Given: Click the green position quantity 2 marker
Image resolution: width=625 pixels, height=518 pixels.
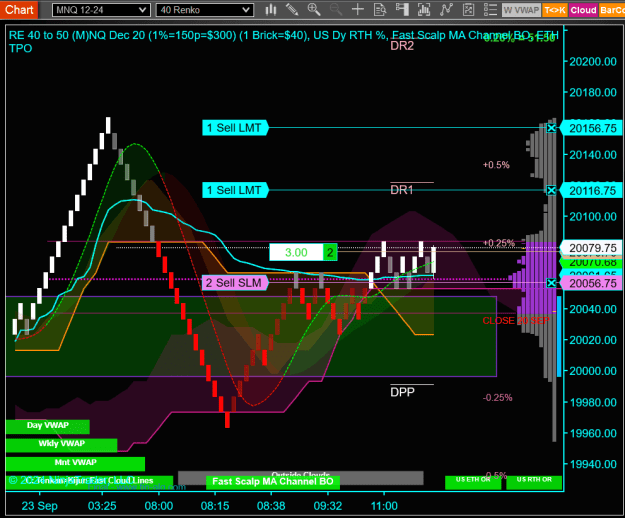Looking at the screenshot, I should coord(330,252).
